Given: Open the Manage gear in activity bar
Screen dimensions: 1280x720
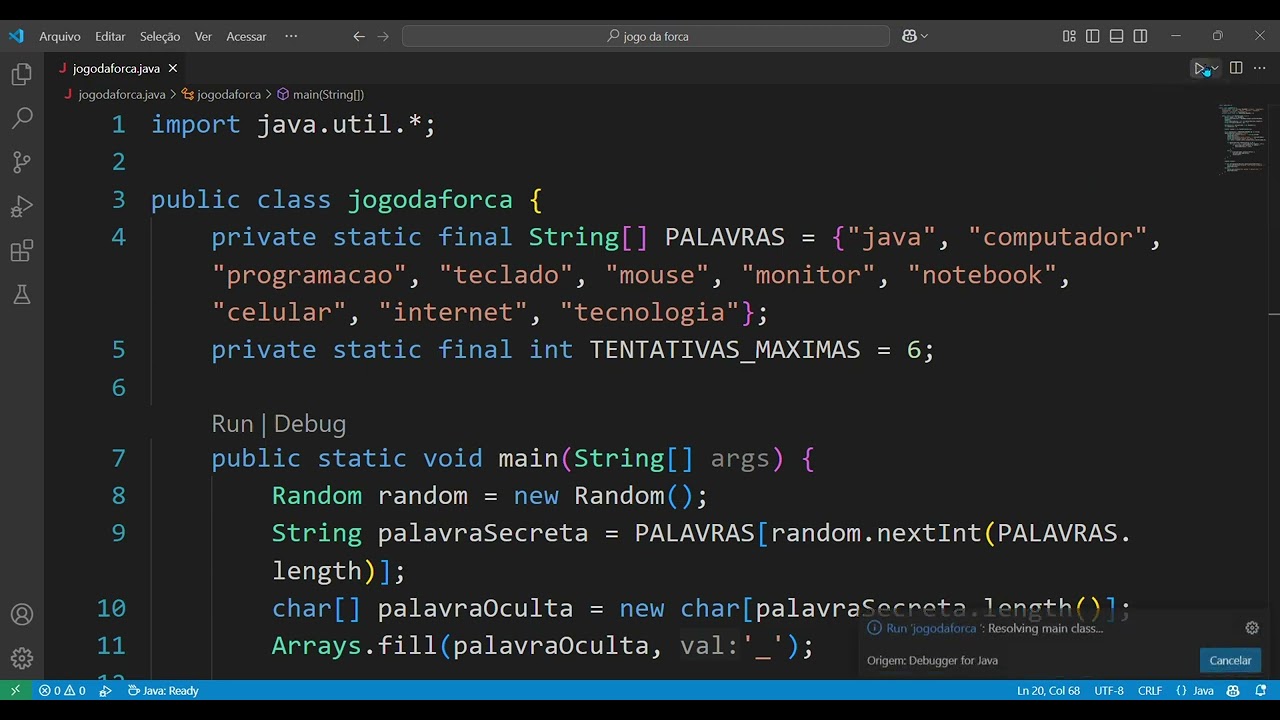Looking at the screenshot, I should point(22,658).
